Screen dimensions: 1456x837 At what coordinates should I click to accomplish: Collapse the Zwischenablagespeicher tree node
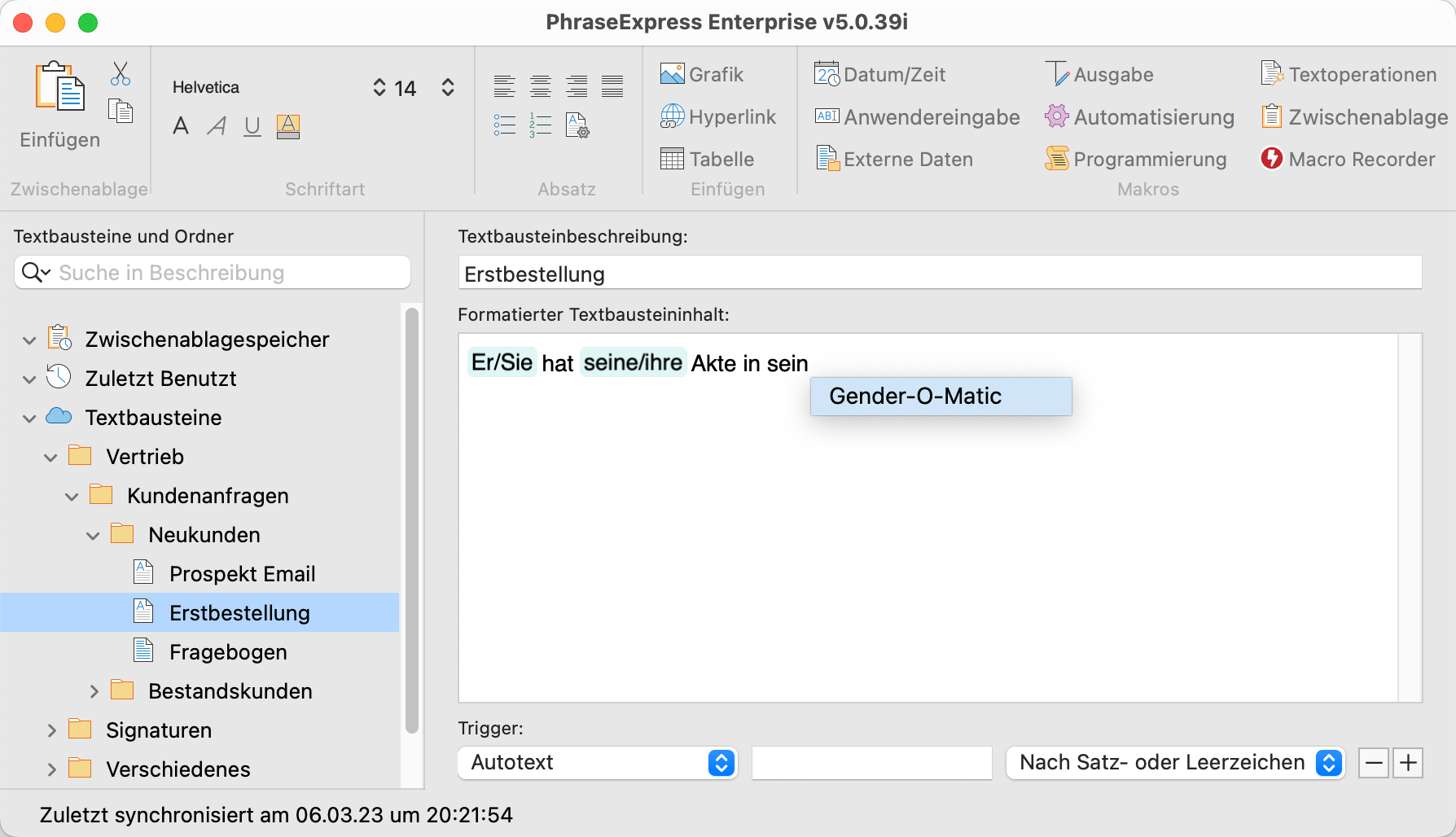[29, 340]
